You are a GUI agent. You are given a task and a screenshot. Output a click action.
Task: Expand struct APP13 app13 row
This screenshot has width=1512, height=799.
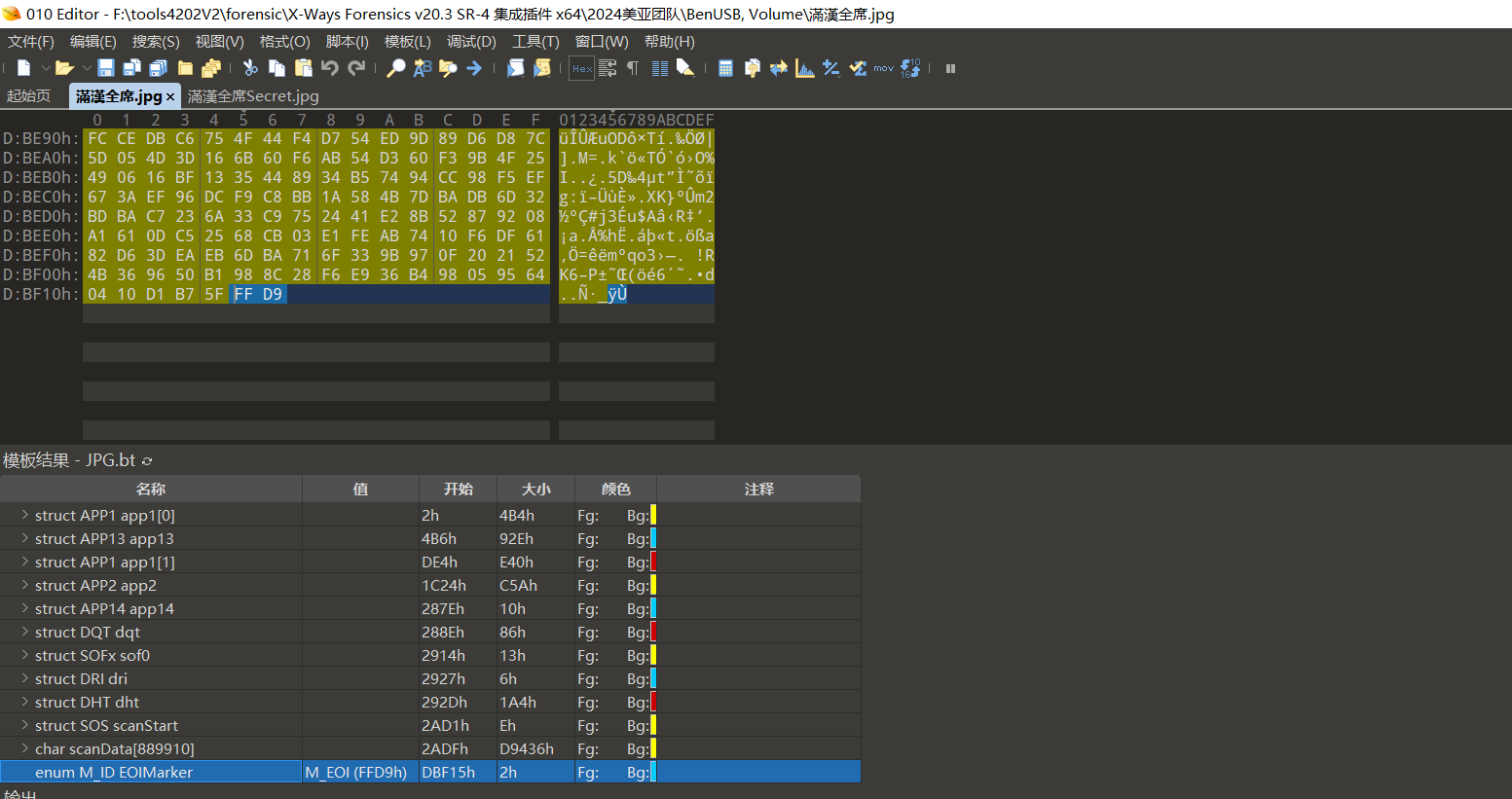click(24, 538)
